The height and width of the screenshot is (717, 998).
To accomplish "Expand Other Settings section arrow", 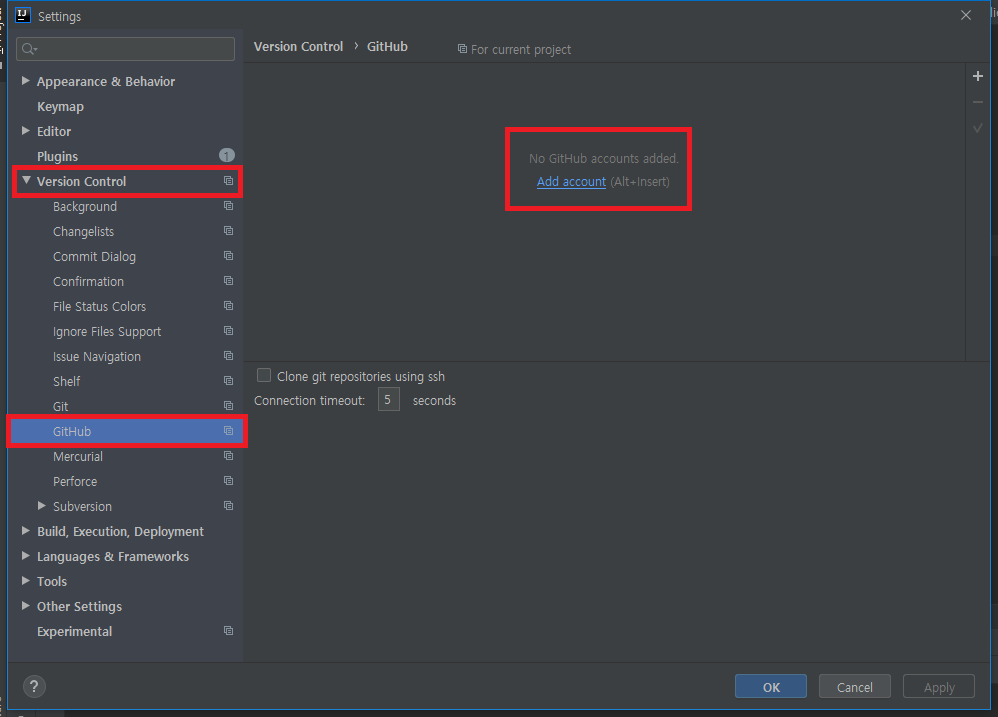I will pyautogui.click(x=25, y=606).
